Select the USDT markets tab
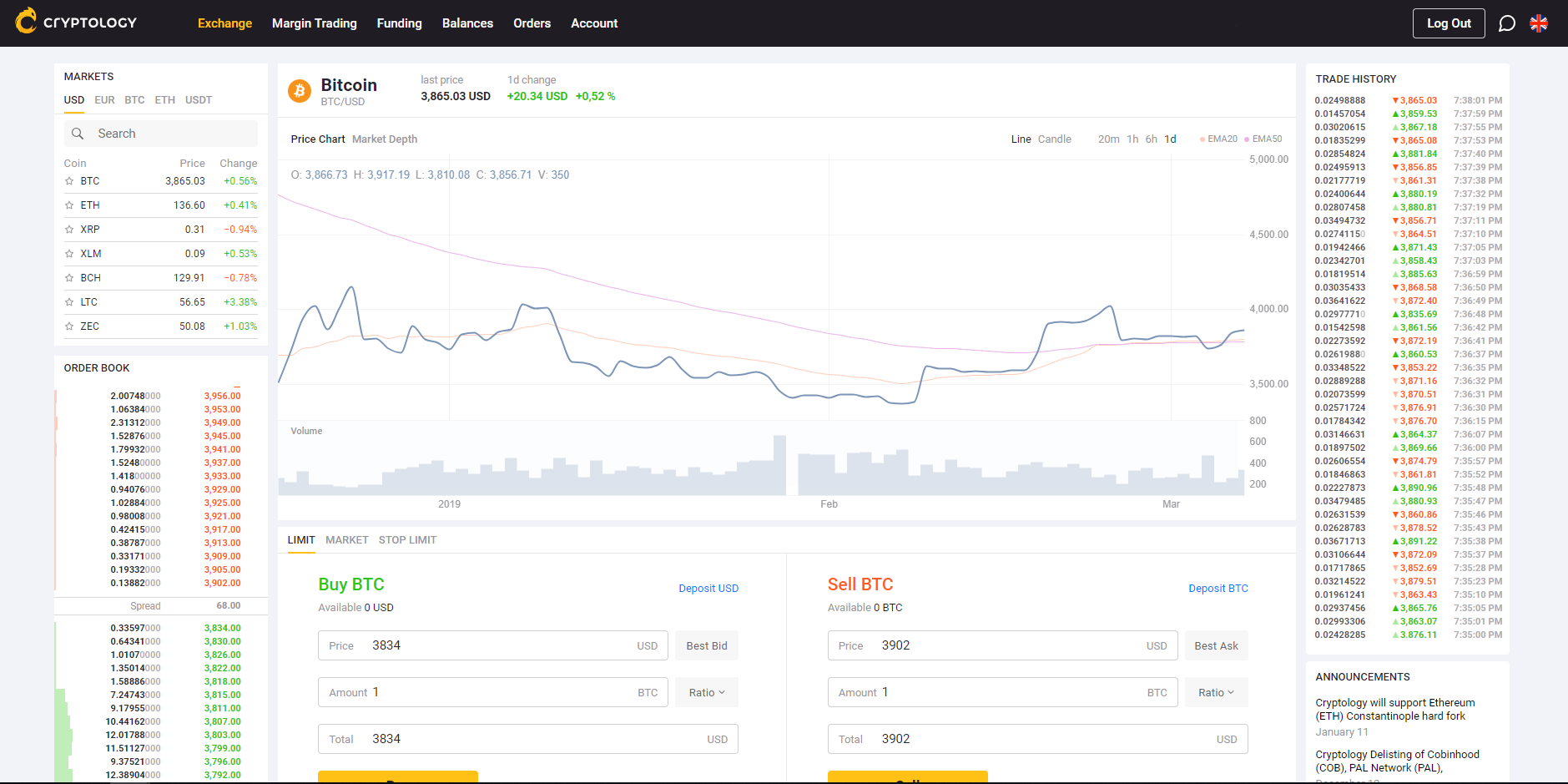The height and width of the screenshot is (784, 1568). 199,100
